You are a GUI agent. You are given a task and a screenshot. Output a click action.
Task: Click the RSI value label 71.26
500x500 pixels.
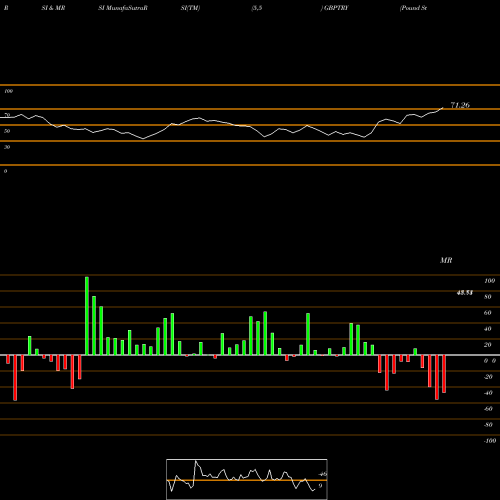[x=460, y=105]
